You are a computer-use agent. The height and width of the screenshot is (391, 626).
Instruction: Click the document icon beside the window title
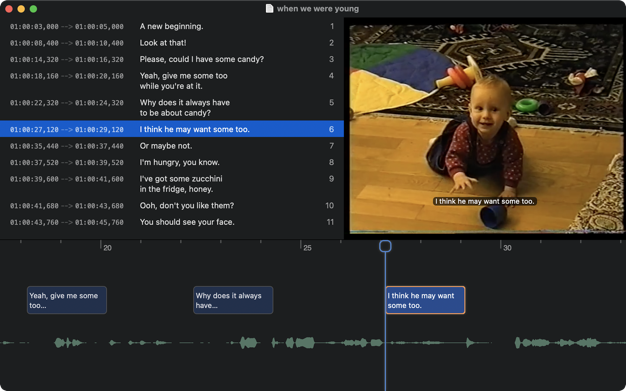[269, 8]
